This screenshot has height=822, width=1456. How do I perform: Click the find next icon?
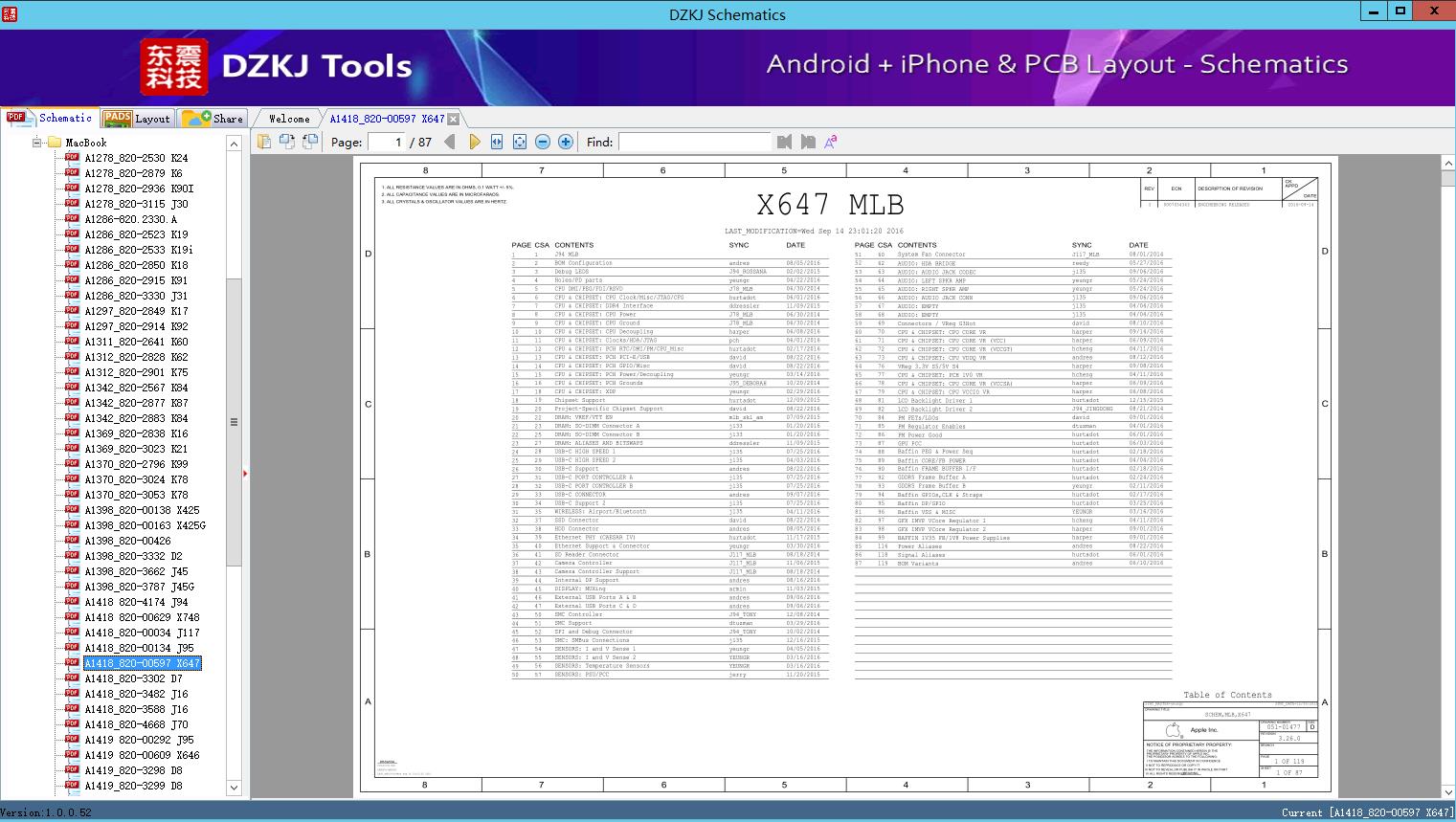[x=808, y=142]
